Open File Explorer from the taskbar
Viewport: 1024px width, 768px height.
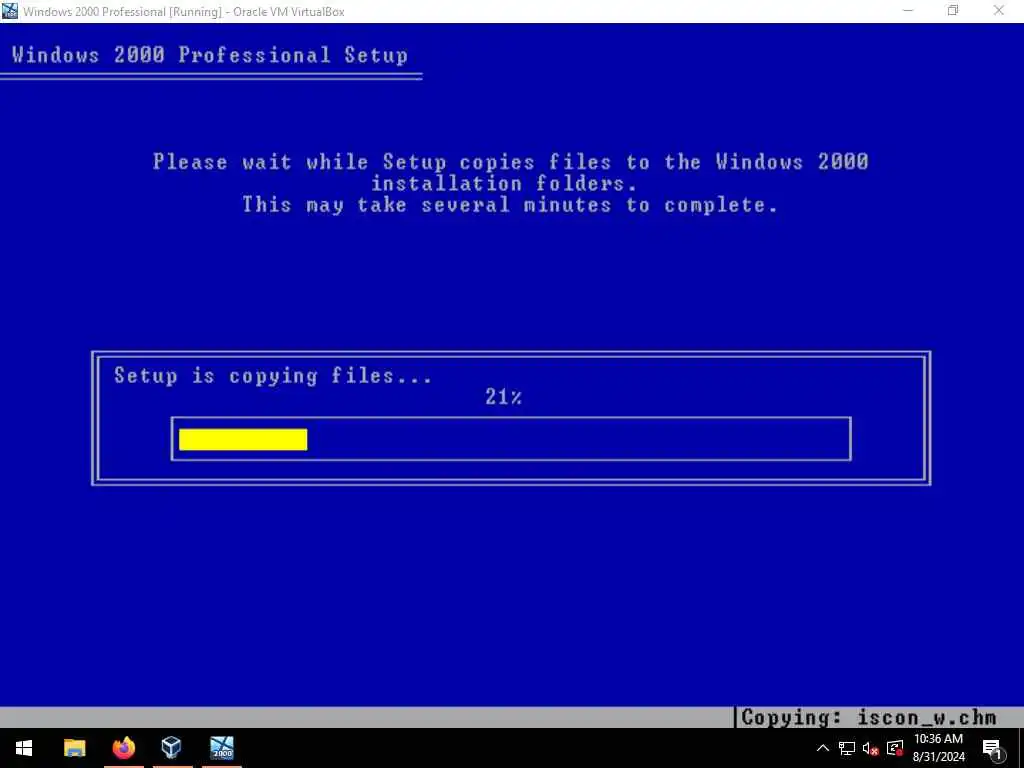(x=74, y=748)
